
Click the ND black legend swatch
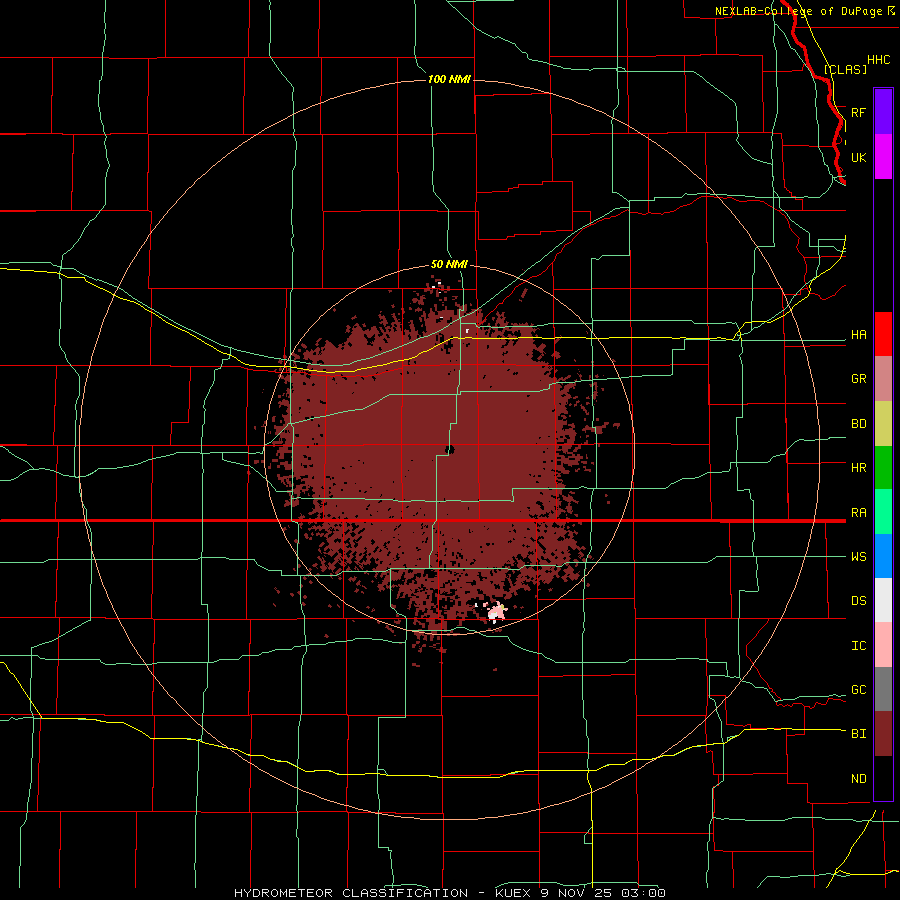click(x=883, y=778)
